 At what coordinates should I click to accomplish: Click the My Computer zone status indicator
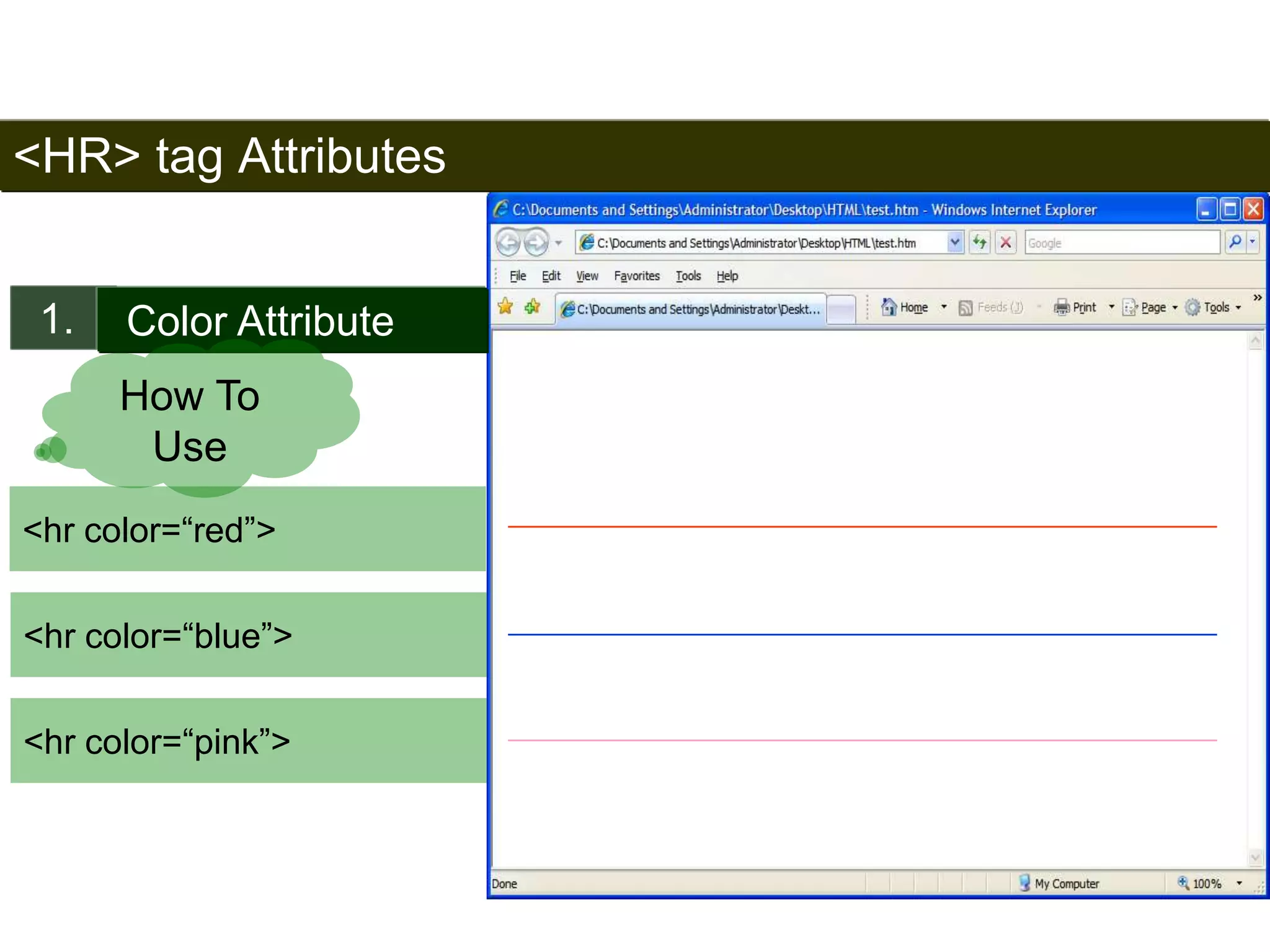click(1059, 883)
